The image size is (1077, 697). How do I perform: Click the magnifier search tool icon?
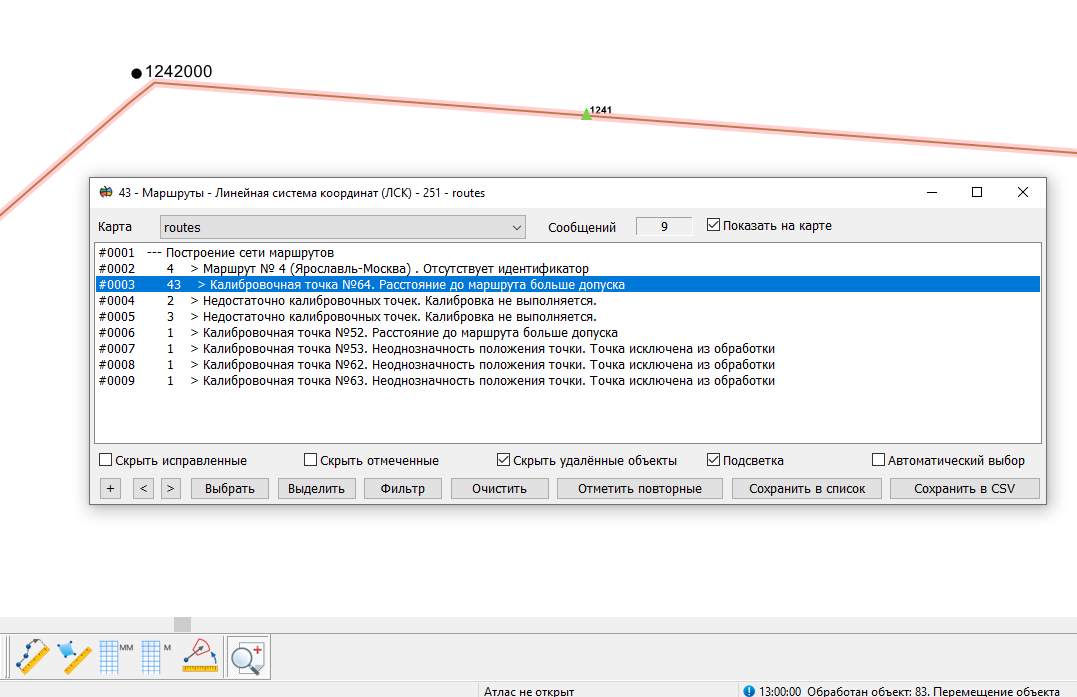pyautogui.click(x=246, y=657)
